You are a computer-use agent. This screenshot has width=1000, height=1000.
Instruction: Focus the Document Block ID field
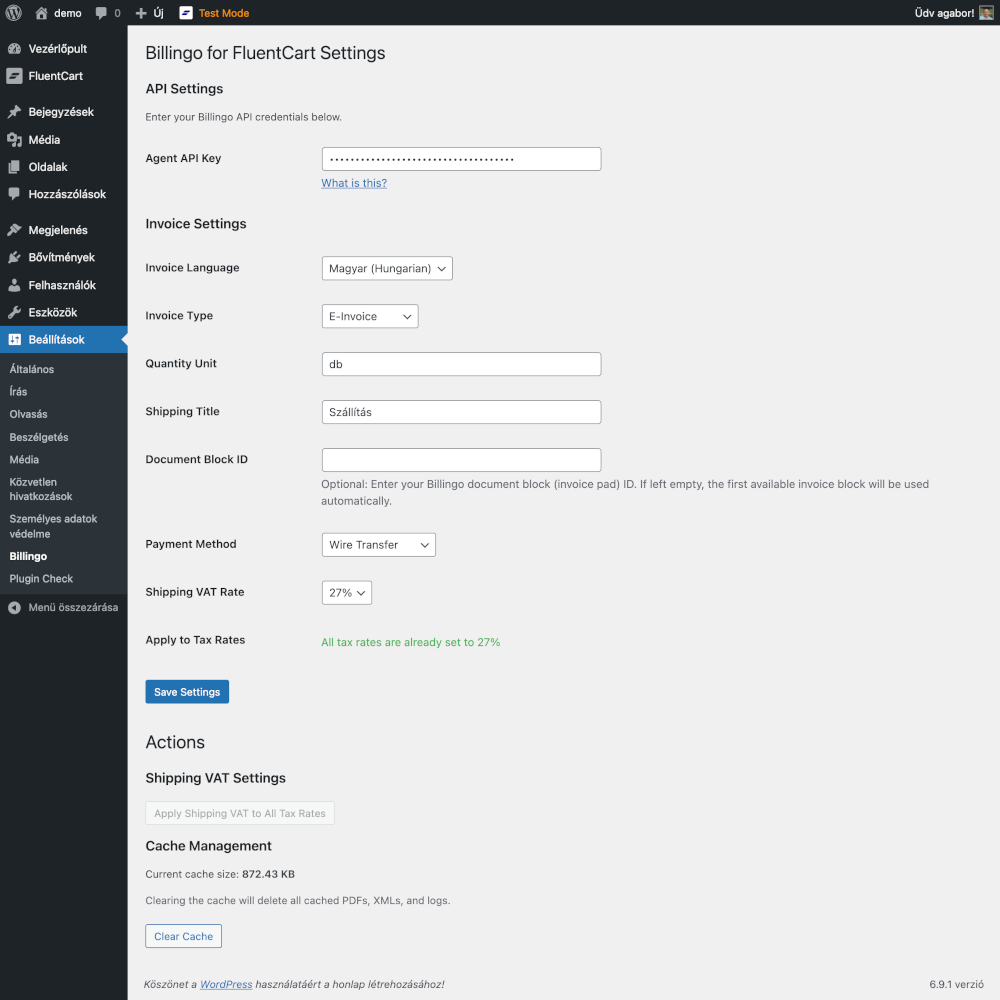(460, 459)
